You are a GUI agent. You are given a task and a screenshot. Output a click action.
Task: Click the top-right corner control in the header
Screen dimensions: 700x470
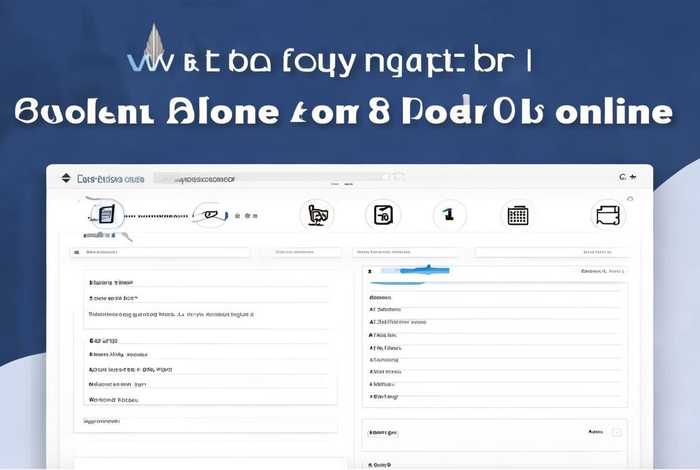pos(627,178)
